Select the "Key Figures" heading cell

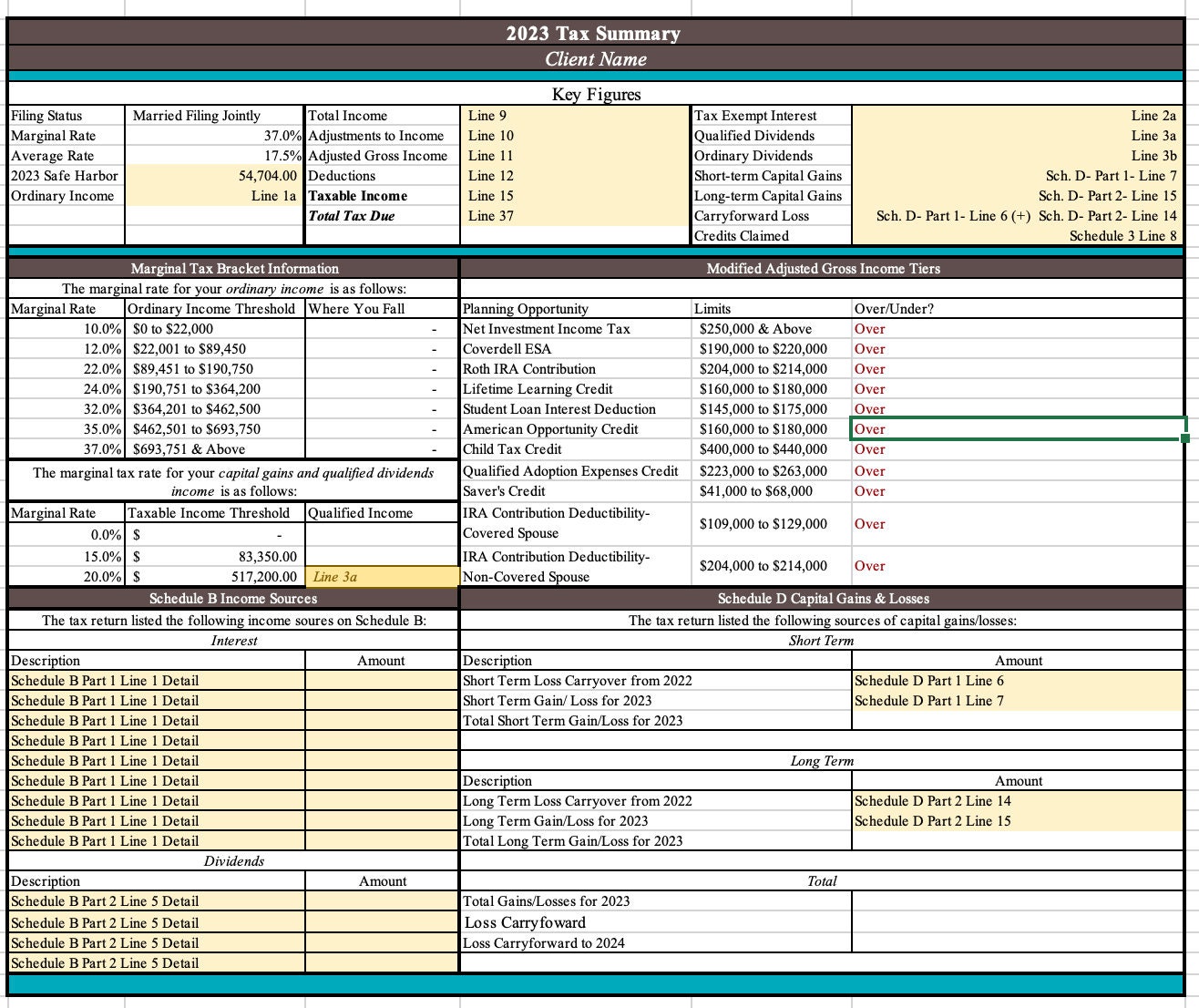tap(596, 95)
